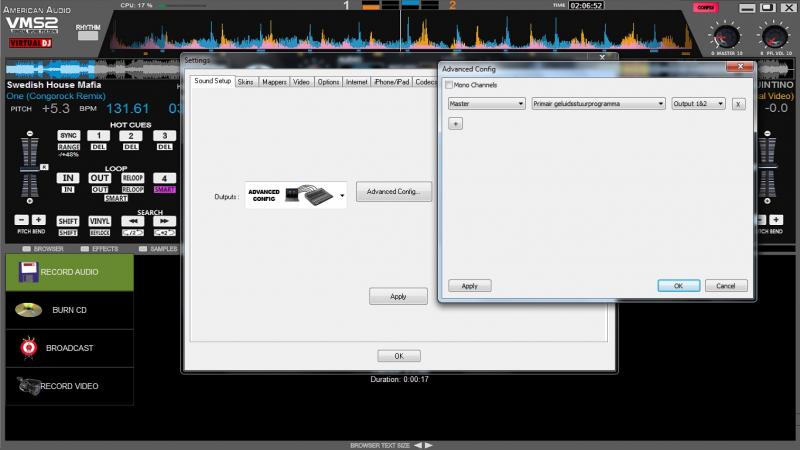The height and width of the screenshot is (450, 800).
Task: Enable the Mono Channels checkbox
Action: 449,85
